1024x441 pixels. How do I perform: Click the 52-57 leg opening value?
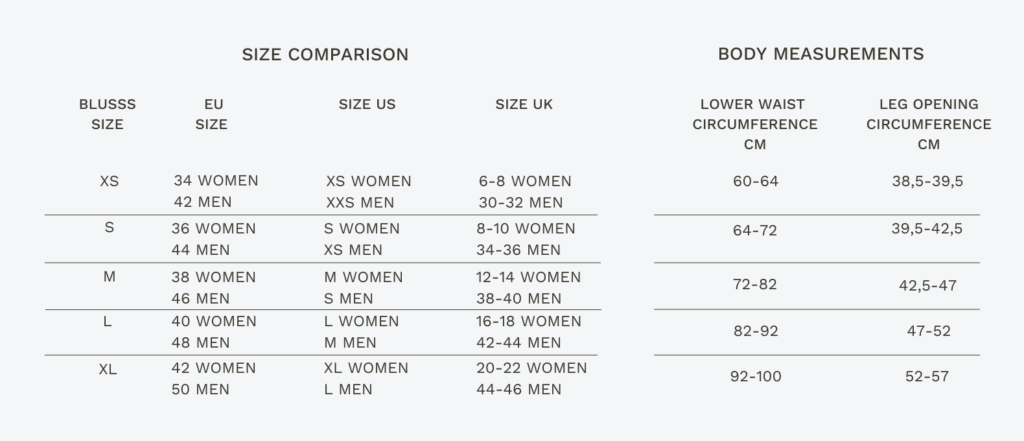pyautogui.click(x=925, y=377)
